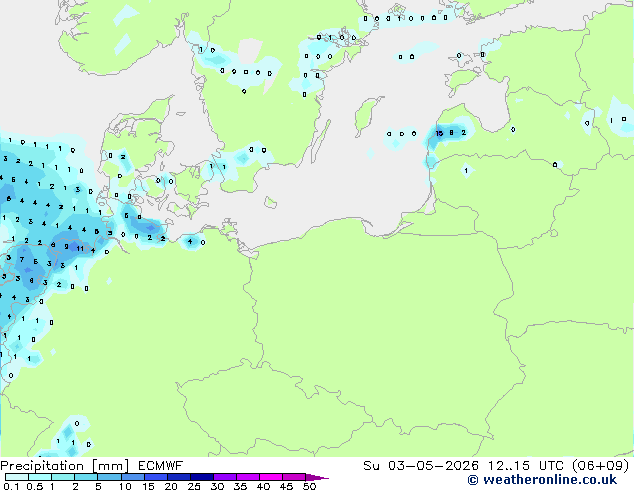
Task: Click the '(06+09)' forecast step label
Action: 601,466
